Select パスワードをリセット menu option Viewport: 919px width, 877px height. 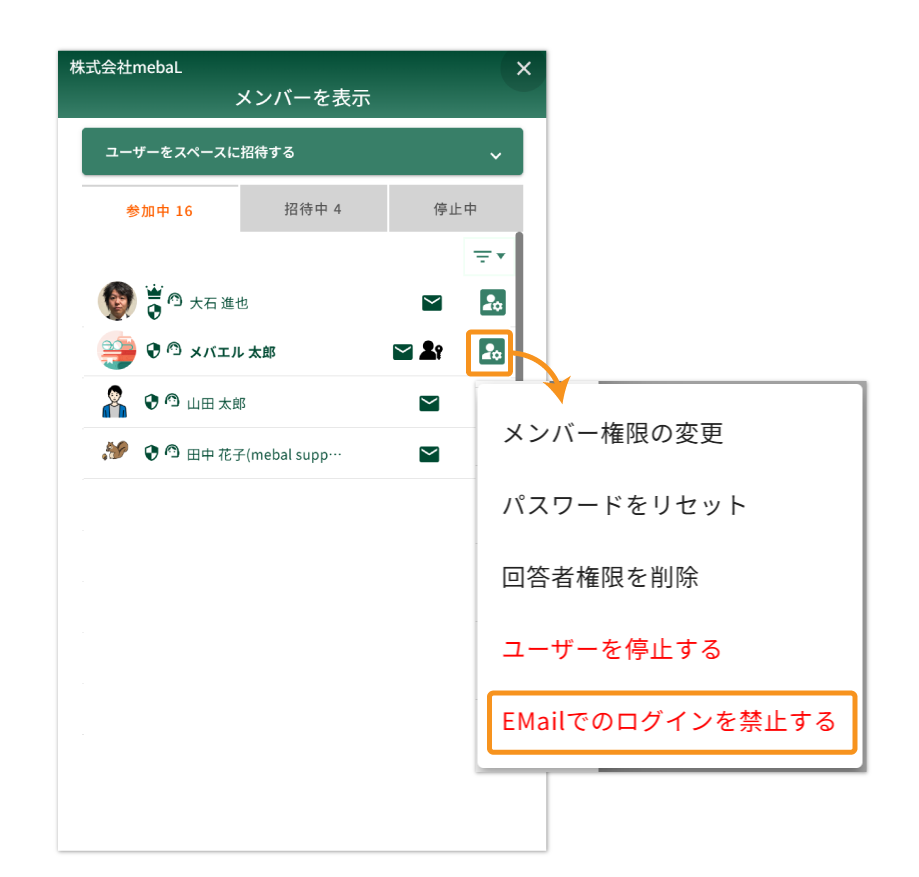tap(624, 505)
